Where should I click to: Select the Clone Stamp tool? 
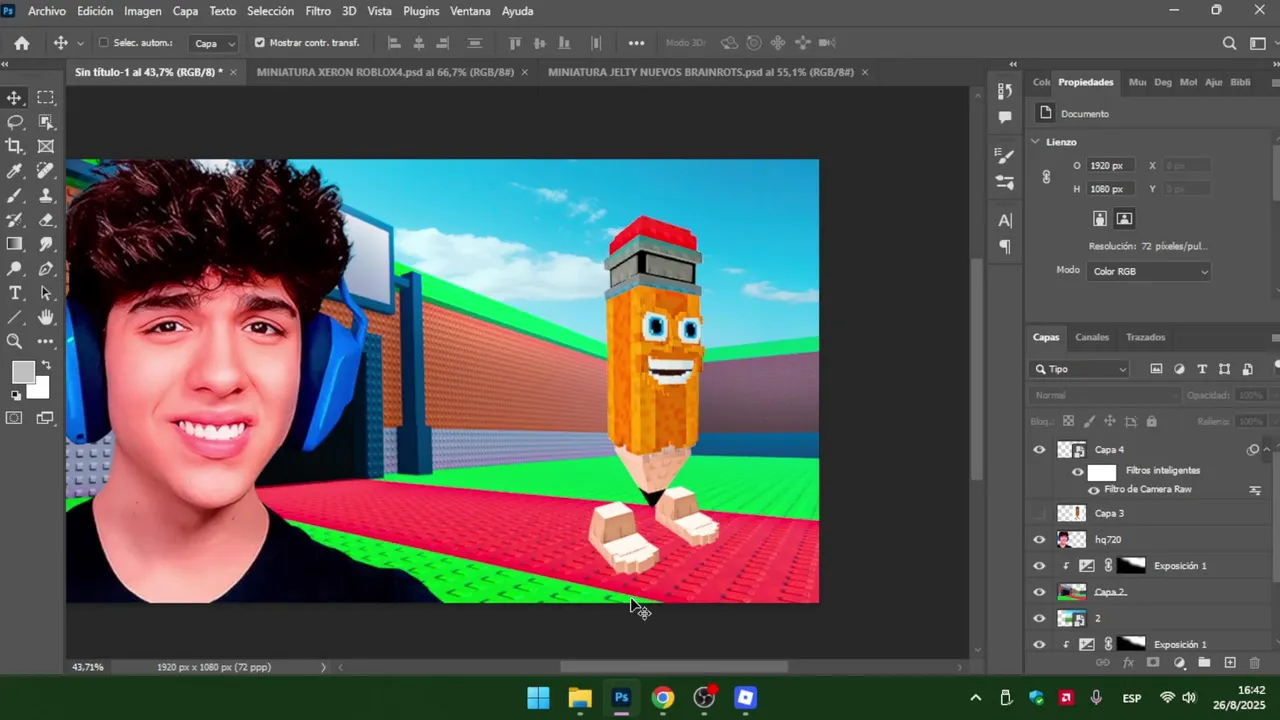click(x=46, y=196)
